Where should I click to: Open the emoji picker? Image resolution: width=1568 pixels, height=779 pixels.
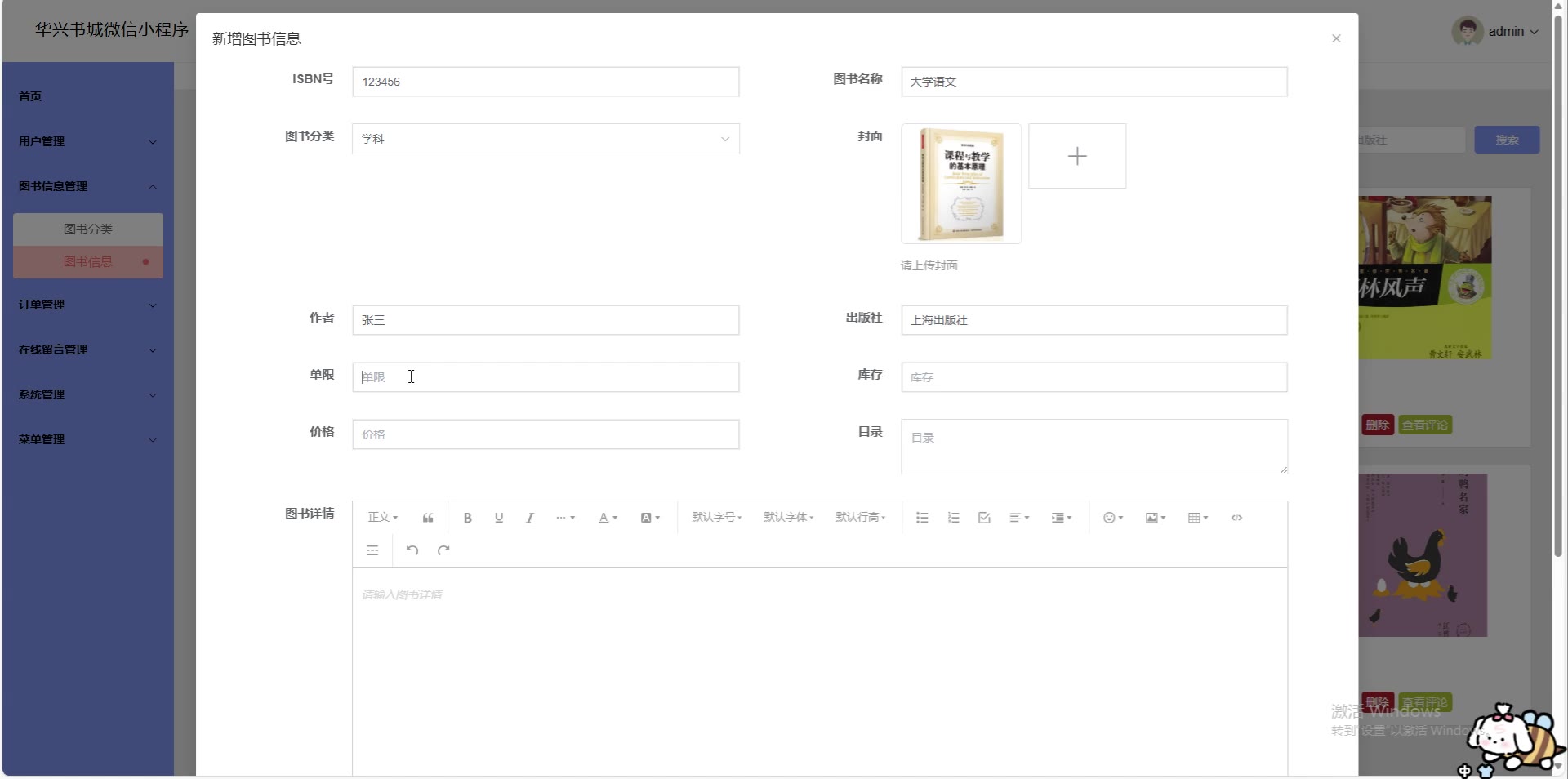point(1113,518)
